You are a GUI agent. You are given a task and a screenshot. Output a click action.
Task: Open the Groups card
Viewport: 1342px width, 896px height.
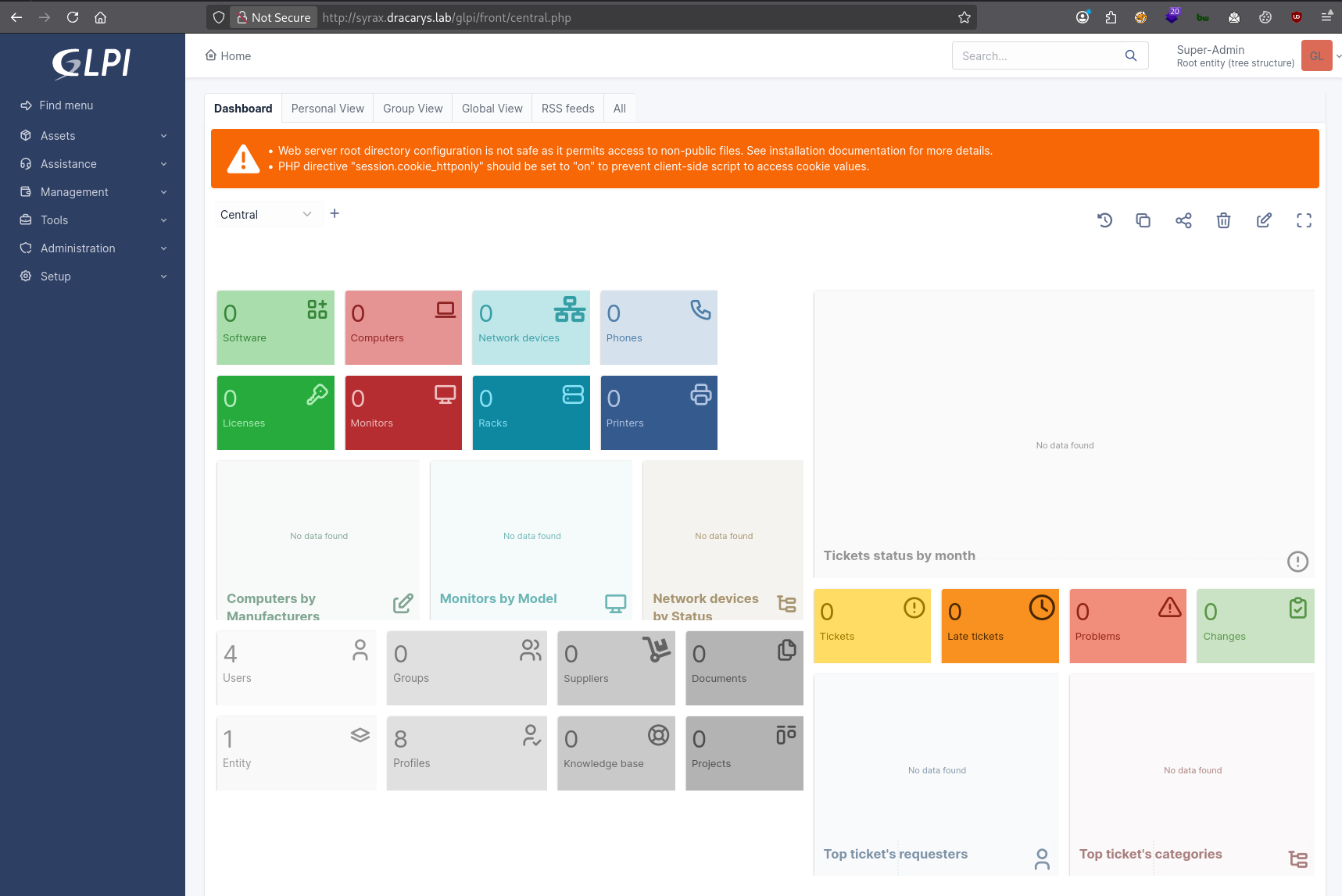(467, 668)
